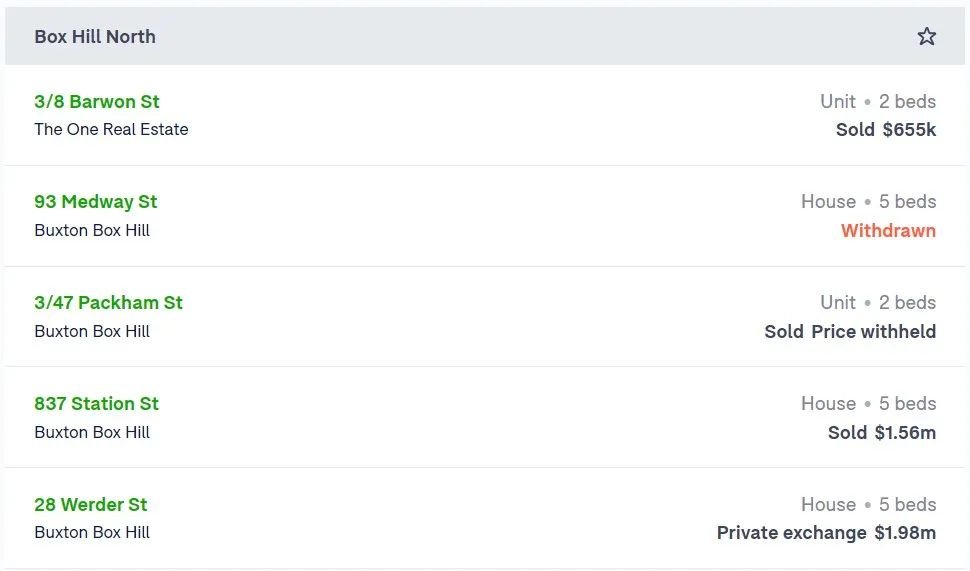Click Unit 2 beds on Barwon St row
This screenshot has height=571, width=970.
[878, 101]
